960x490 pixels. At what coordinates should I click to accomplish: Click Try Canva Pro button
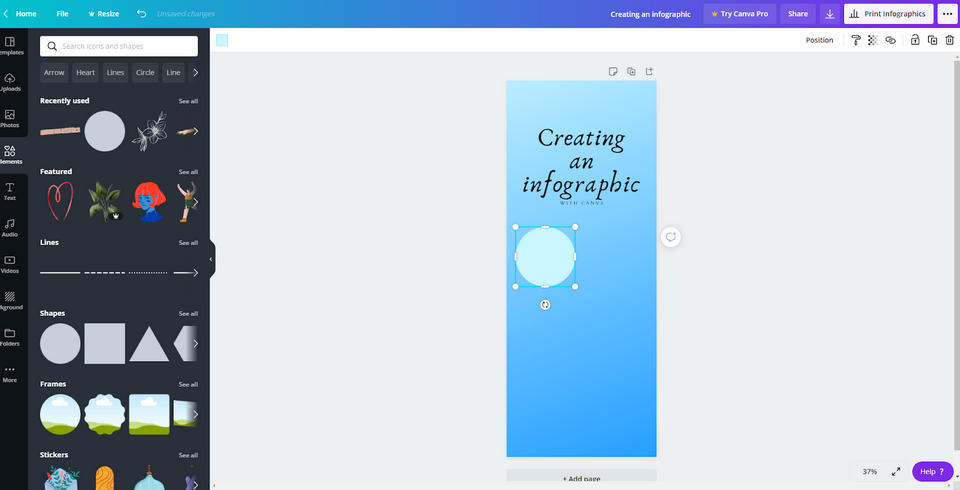[740, 13]
